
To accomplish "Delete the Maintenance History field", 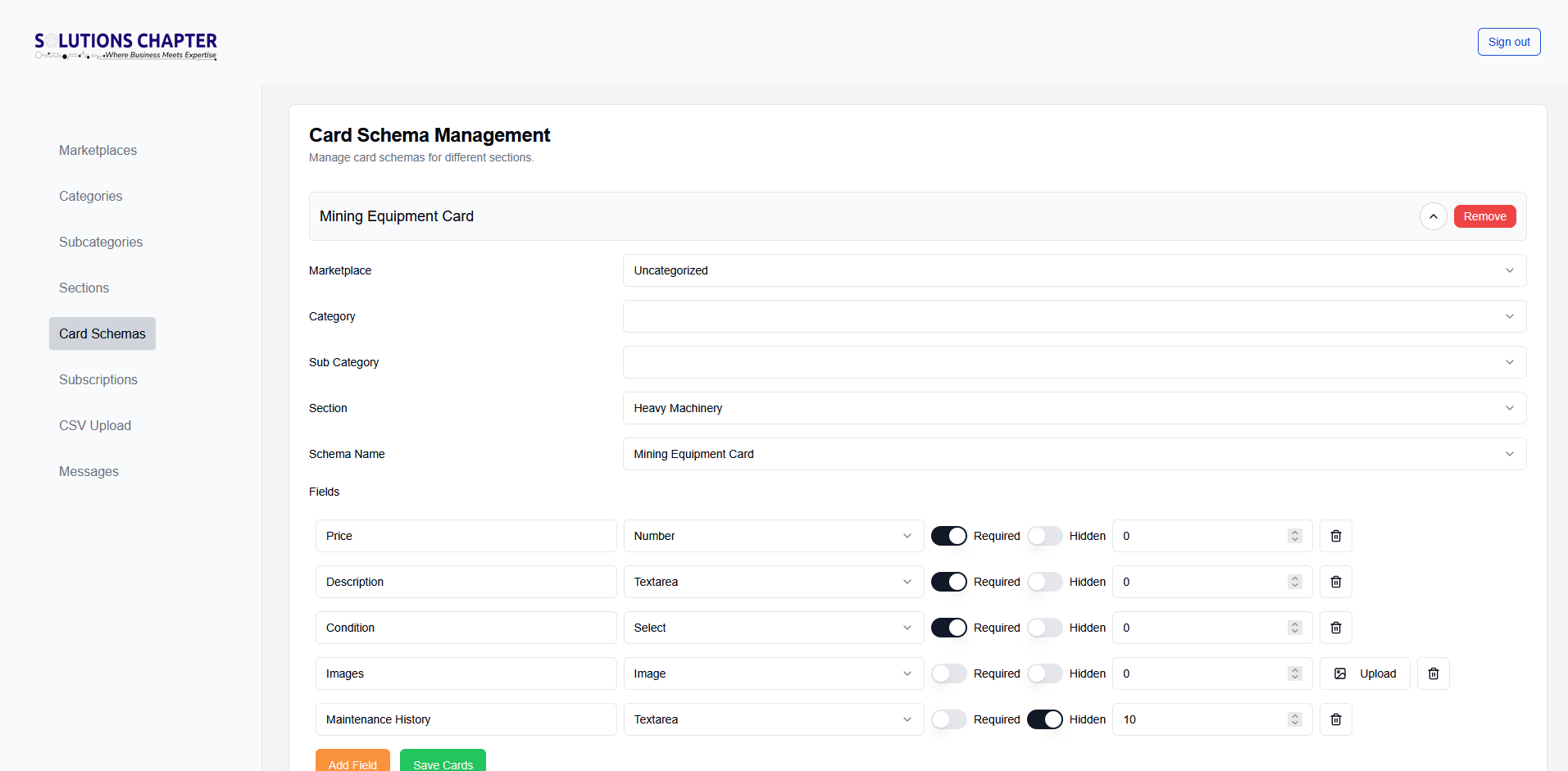I will click(x=1335, y=719).
